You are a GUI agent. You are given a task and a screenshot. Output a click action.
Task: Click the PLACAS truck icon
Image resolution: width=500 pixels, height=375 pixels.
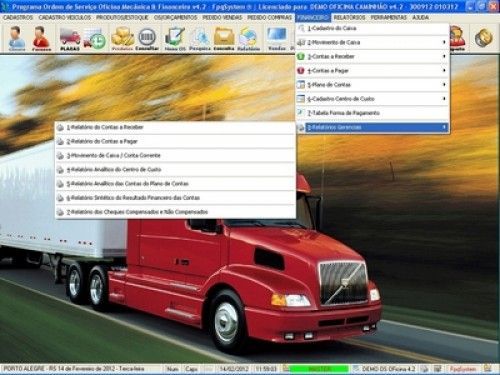click(70, 39)
